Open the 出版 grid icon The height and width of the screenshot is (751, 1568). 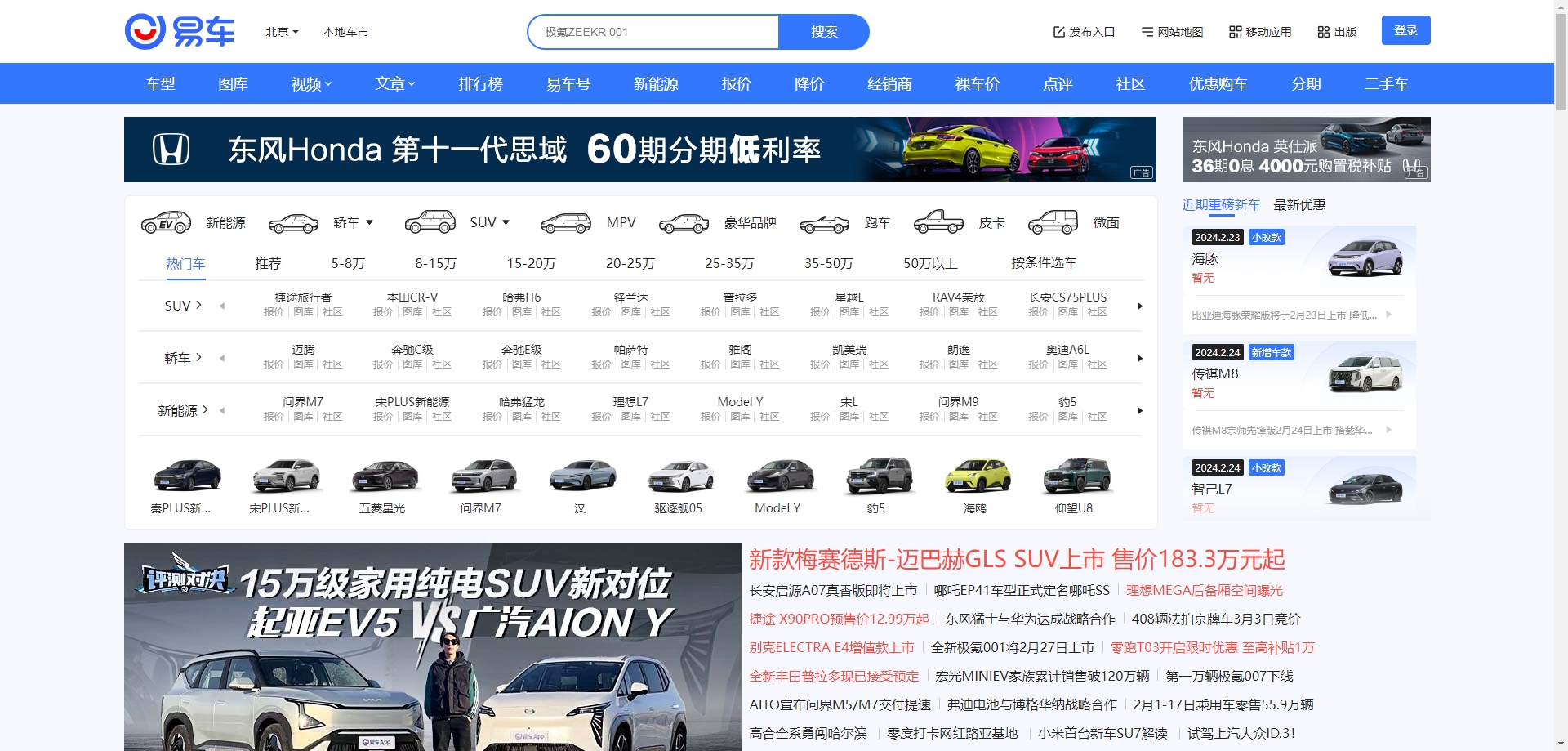[x=1324, y=32]
